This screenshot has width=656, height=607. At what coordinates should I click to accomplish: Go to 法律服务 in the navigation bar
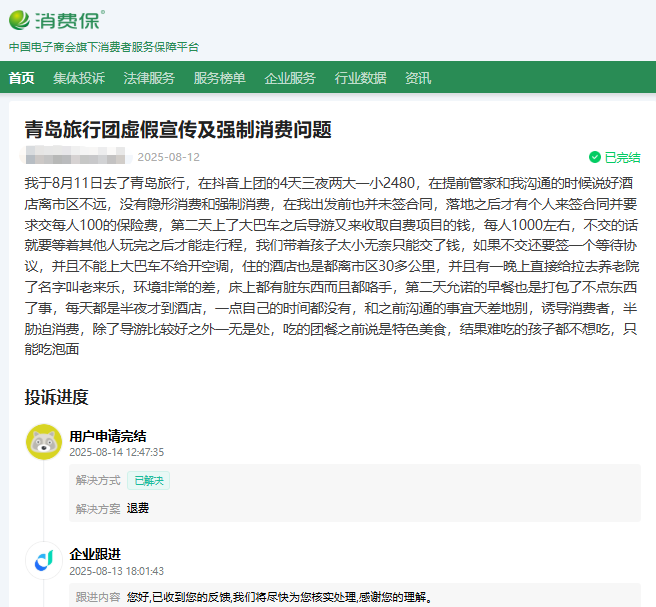(x=149, y=78)
